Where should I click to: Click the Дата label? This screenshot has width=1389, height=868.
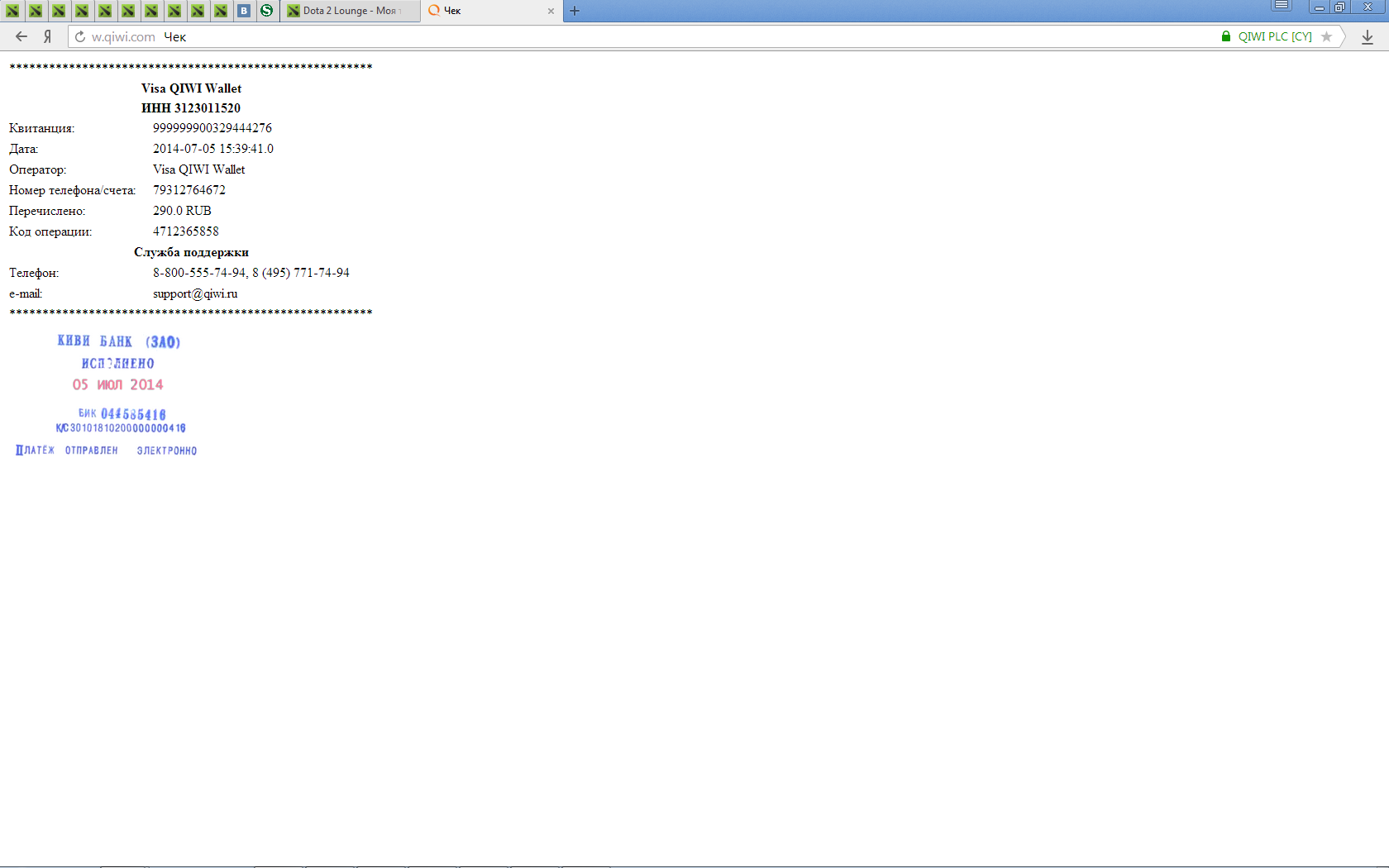click(23, 149)
